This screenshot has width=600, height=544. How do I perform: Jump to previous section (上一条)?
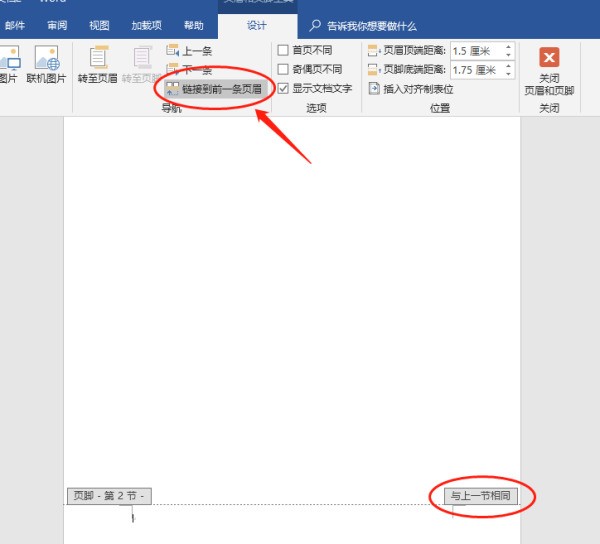coord(189,50)
